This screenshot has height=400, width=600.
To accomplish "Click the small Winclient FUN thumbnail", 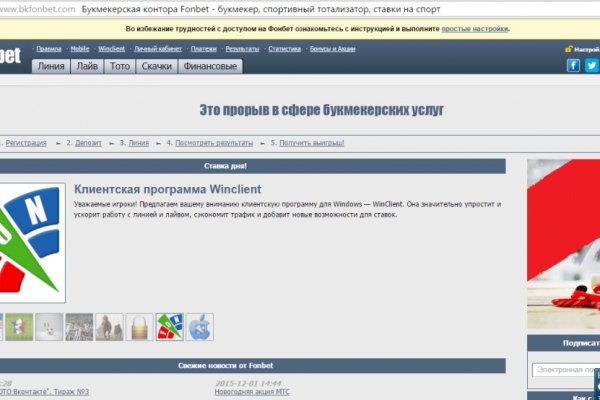I will (170, 327).
